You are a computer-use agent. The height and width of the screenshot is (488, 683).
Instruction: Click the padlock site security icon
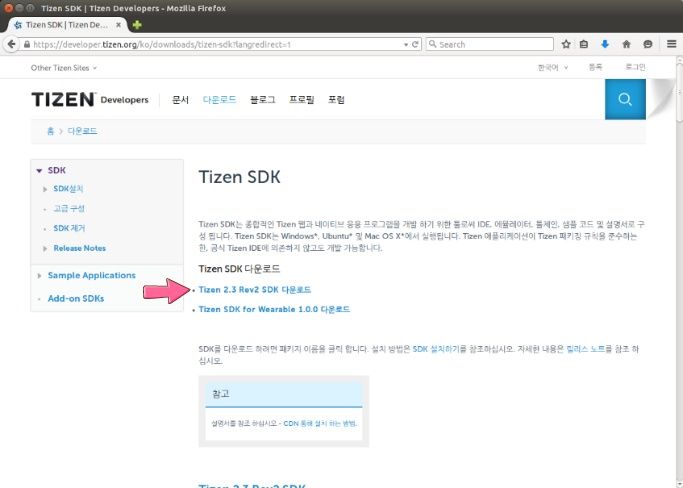pos(27,44)
